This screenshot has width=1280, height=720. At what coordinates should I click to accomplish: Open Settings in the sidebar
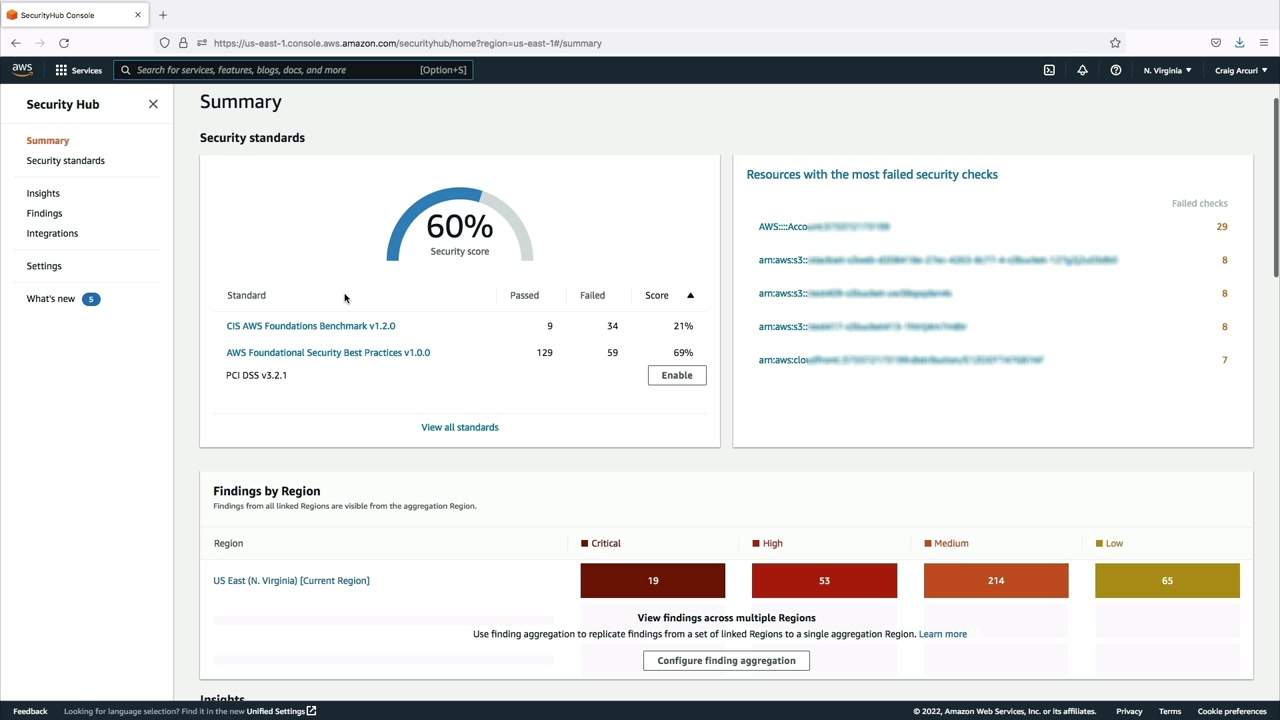[44, 266]
